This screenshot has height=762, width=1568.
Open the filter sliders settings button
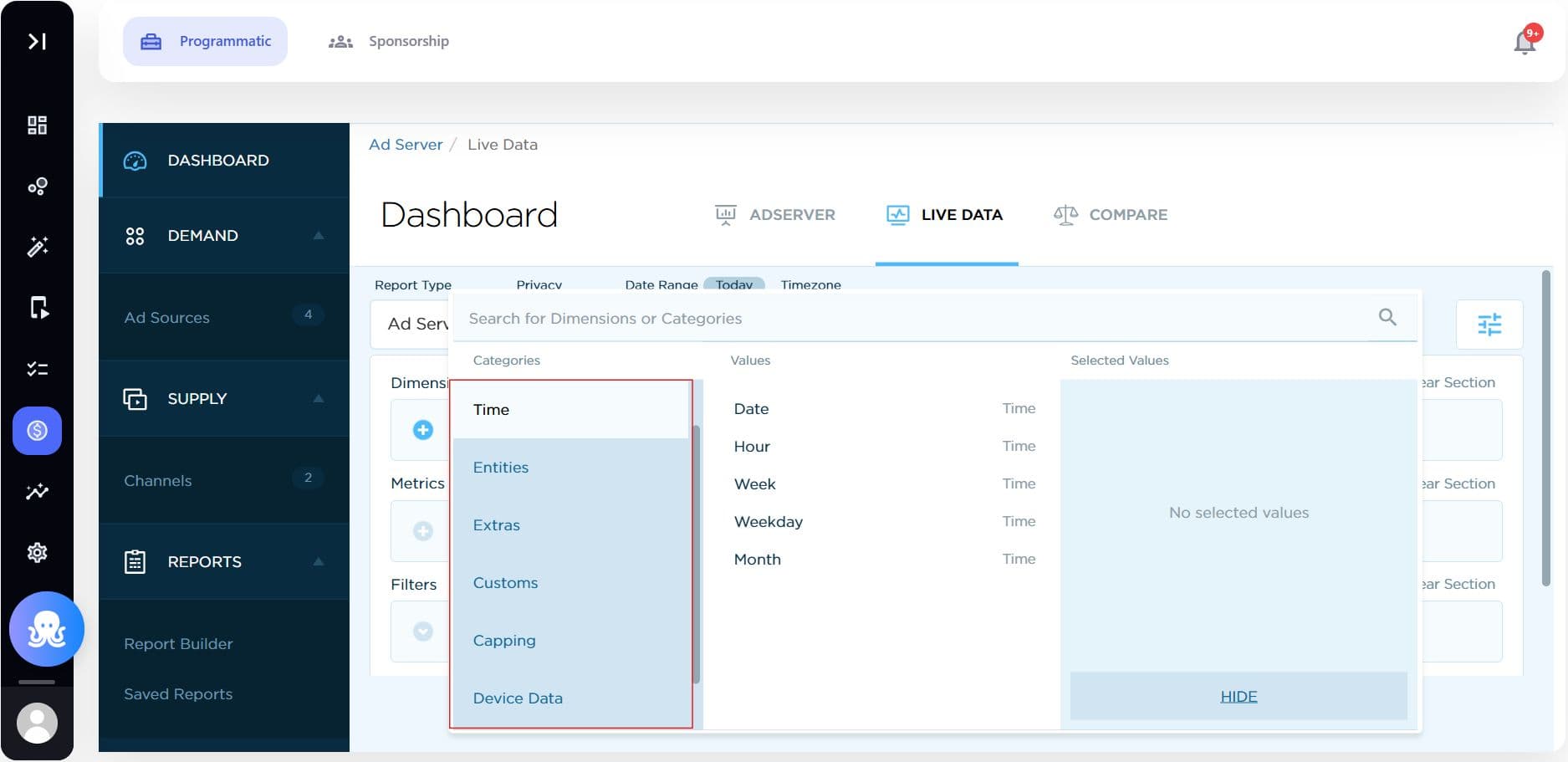click(1489, 324)
